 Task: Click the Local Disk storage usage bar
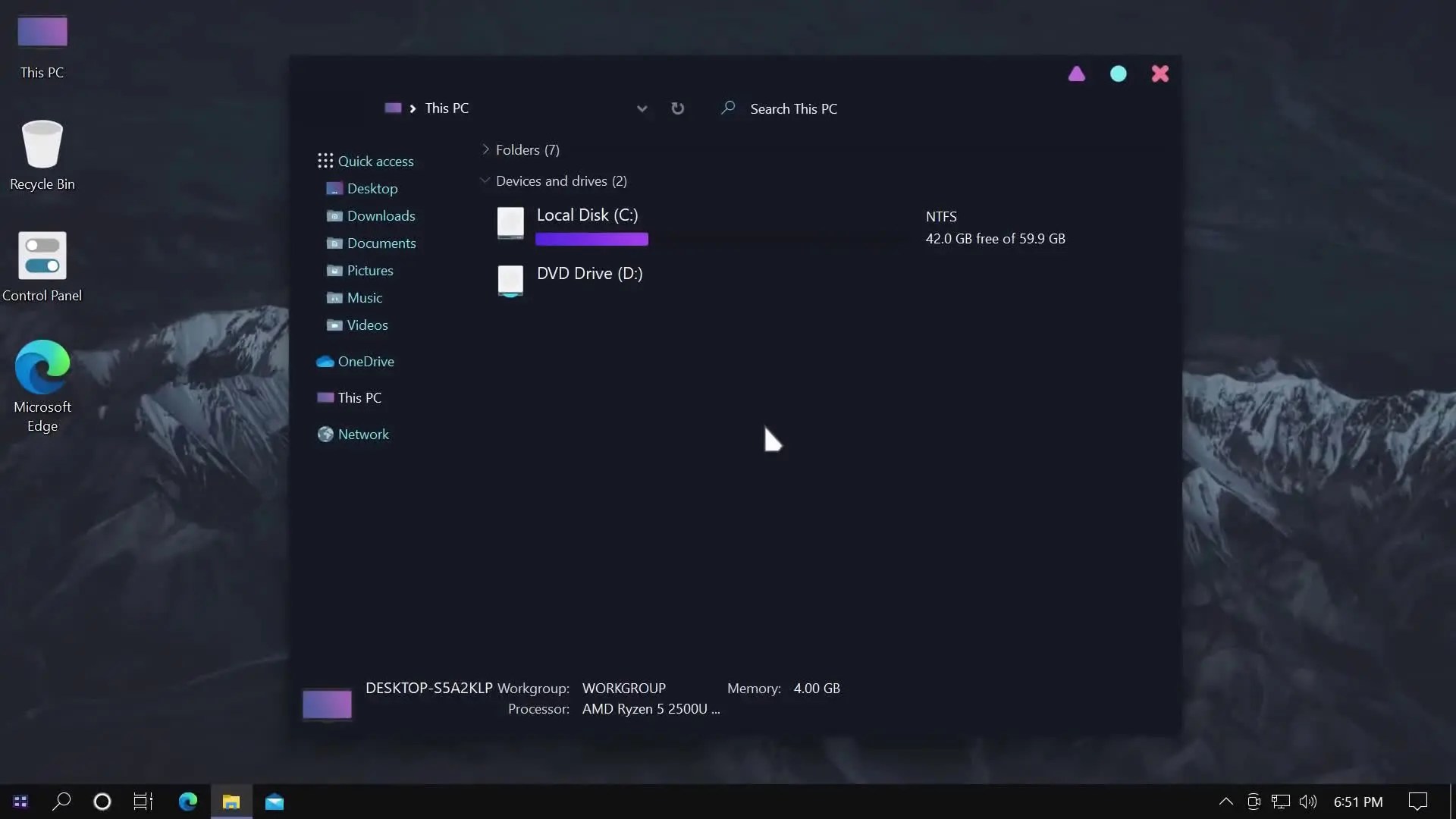click(x=591, y=239)
